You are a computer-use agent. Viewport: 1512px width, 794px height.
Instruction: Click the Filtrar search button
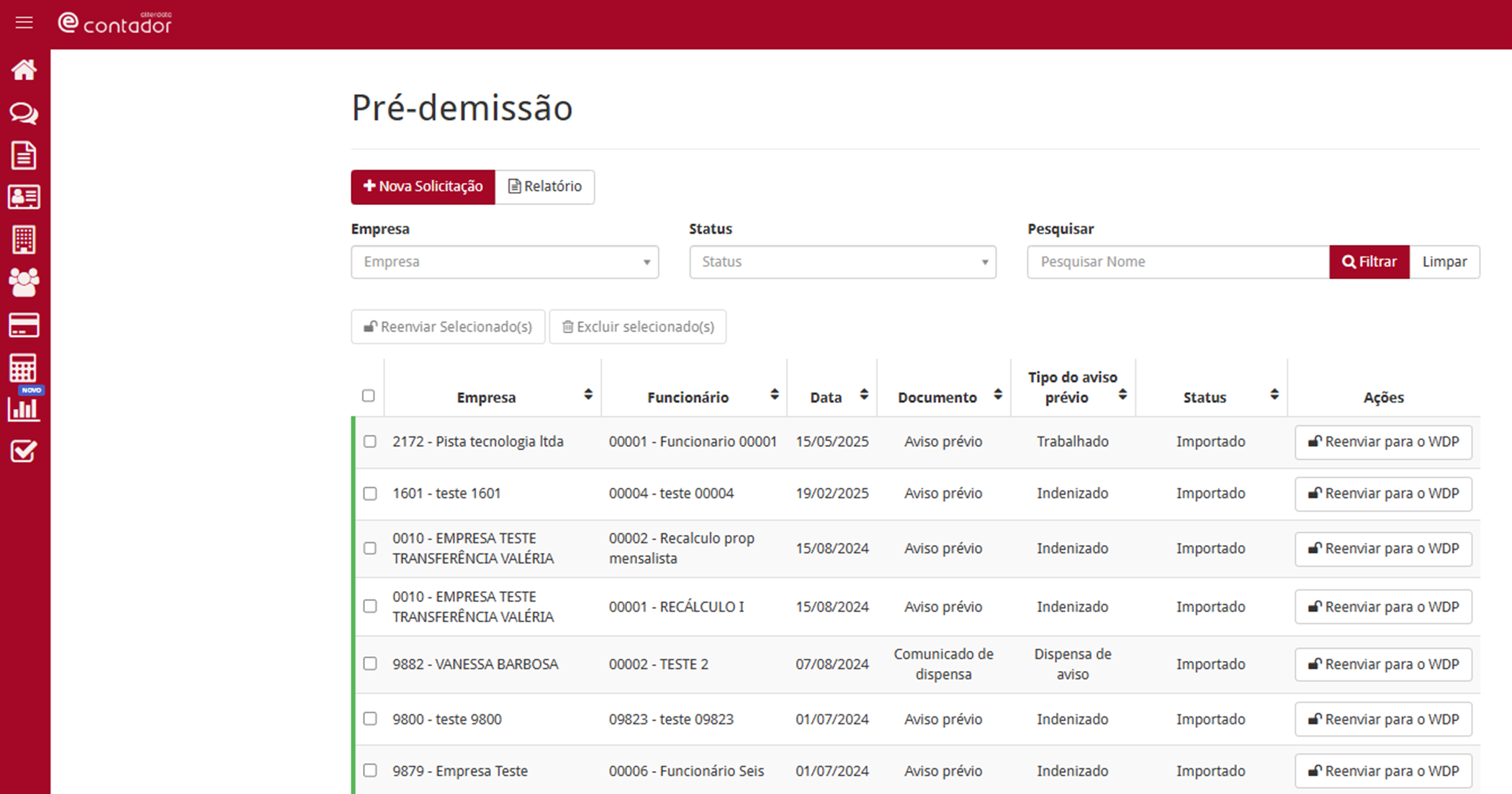[x=1369, y=262]
